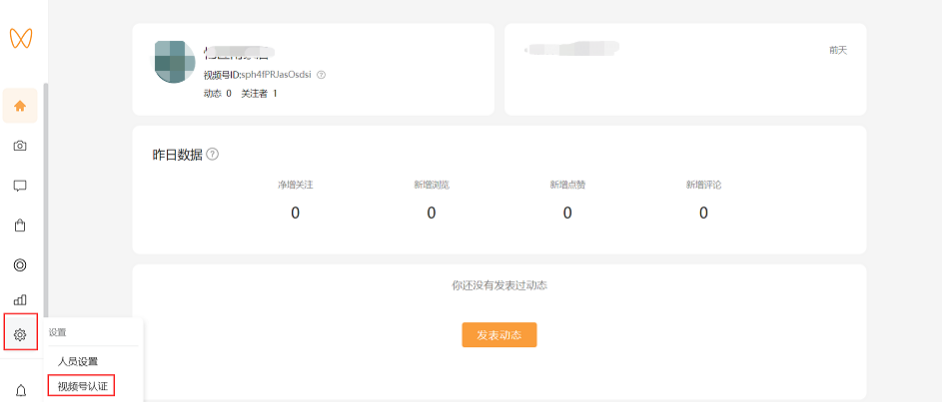Click the 新增评论 statistic value
Image resolution: width=942 pixels, height=402 pixels.
[703, 213]
